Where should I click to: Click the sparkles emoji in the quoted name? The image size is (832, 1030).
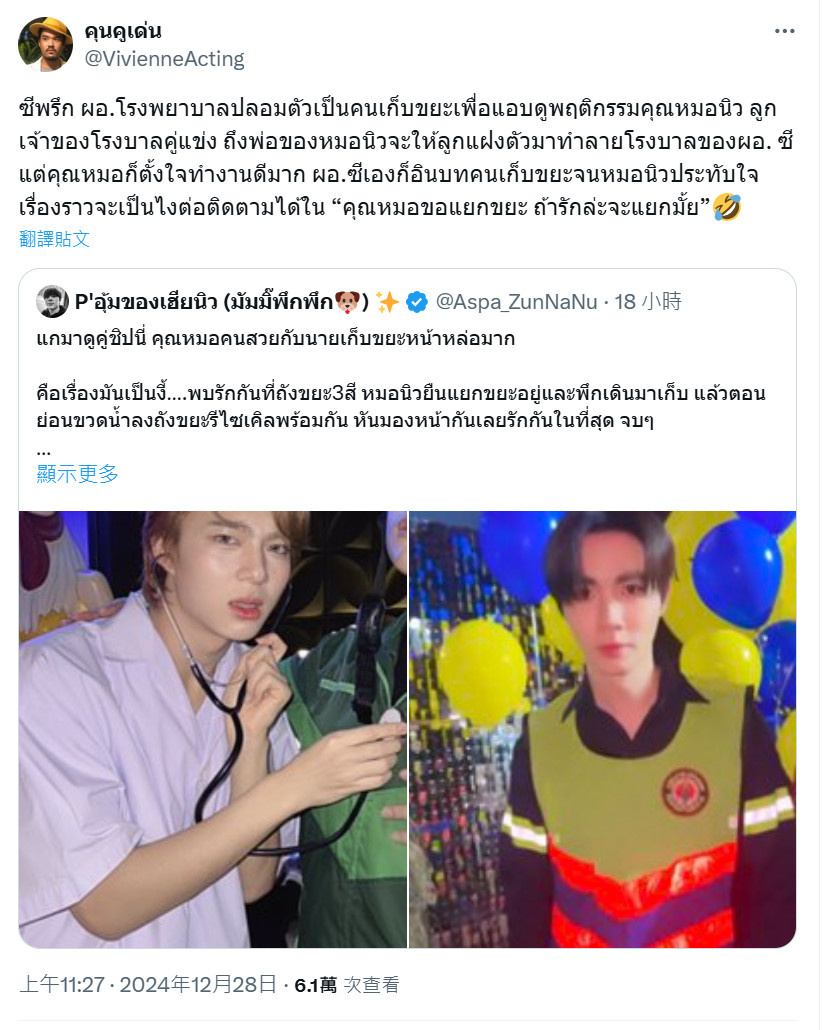click(x=388, y=302)
